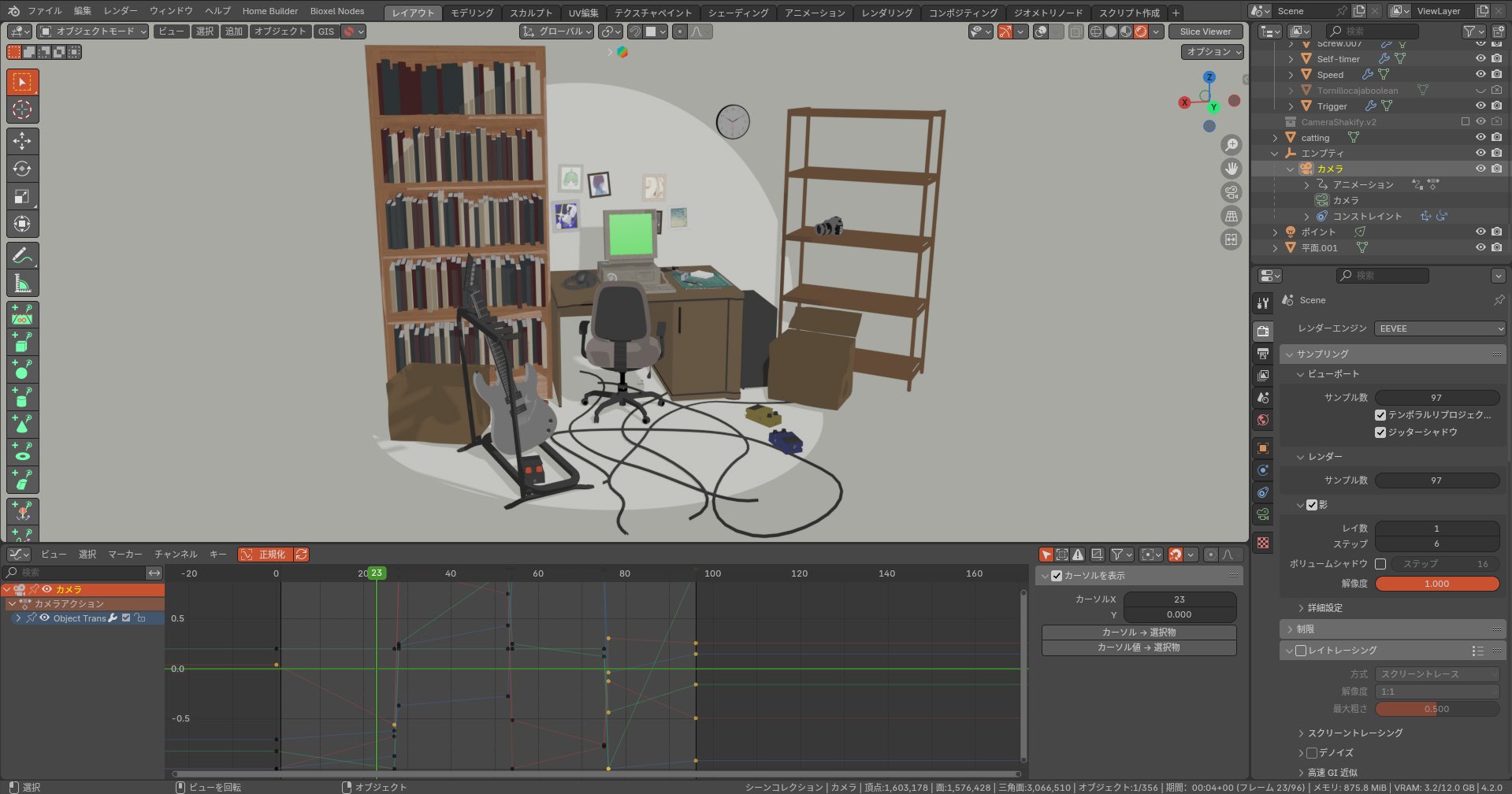Click the viewport zoom magnifier icon
1512x794 pixels.
pyautogui.click(x=1231, y=145)
